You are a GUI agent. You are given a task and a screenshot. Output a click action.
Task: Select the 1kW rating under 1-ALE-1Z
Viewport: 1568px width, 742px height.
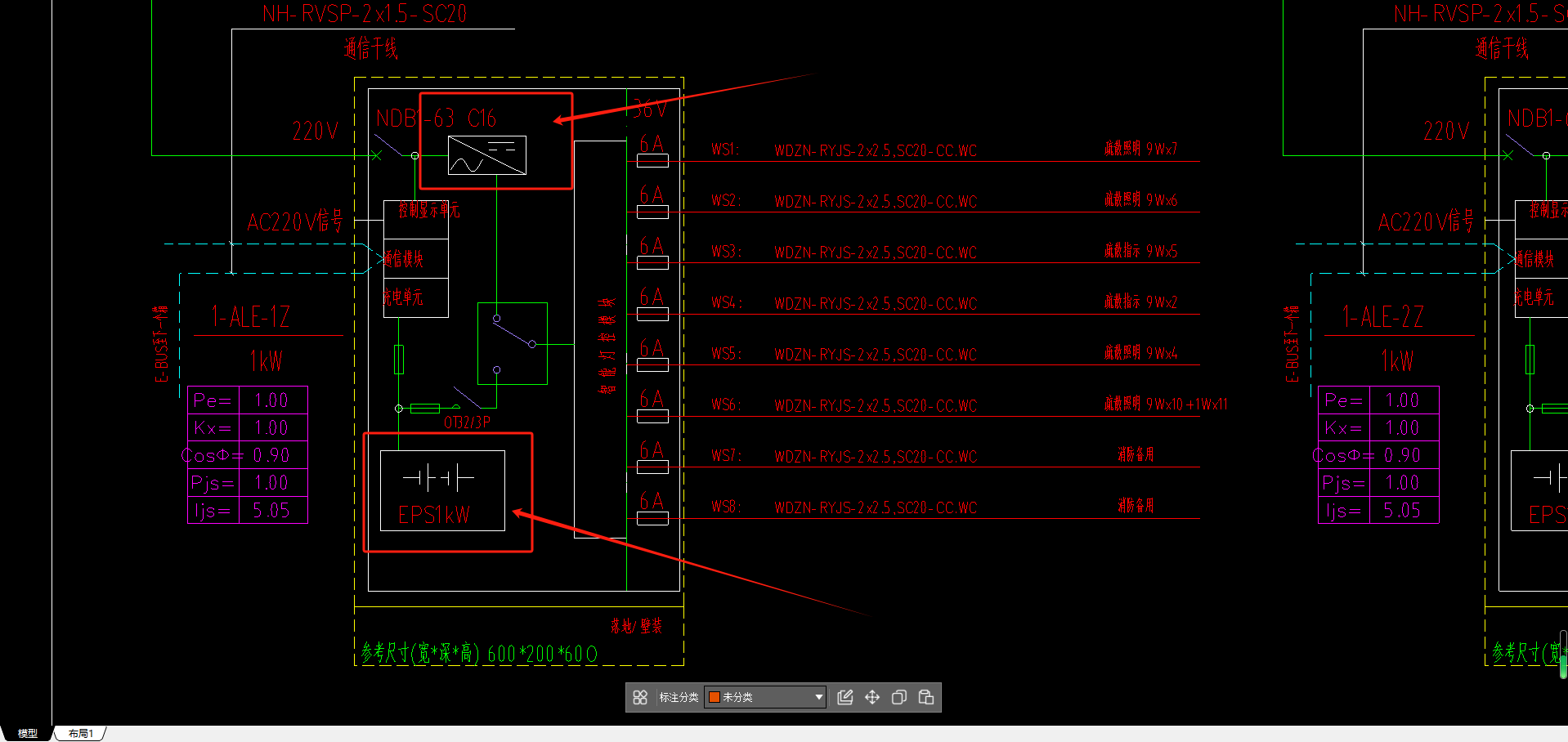click(266, 361)
